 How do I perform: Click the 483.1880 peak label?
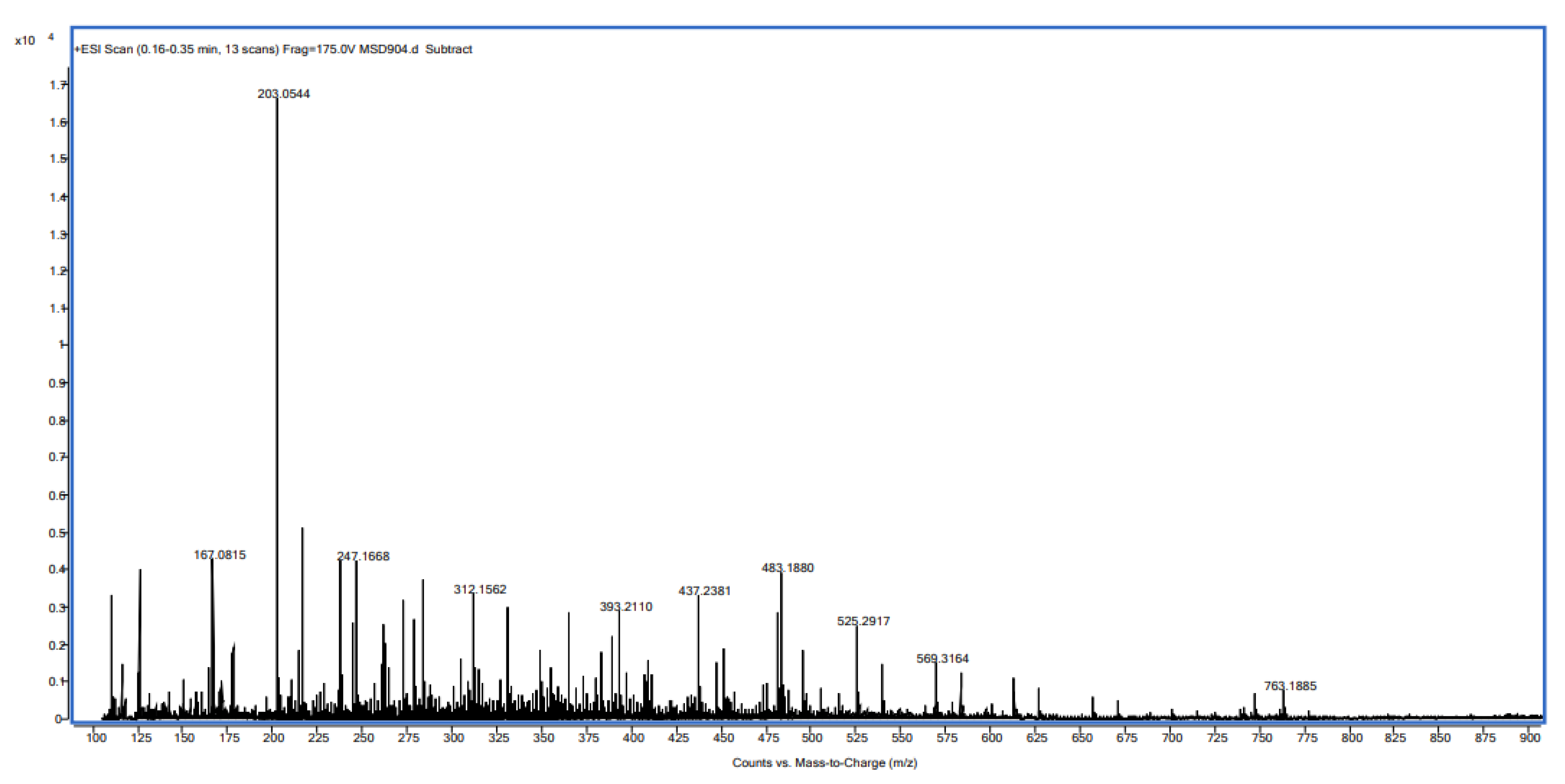pyautogui.click(x=787, y=567)
